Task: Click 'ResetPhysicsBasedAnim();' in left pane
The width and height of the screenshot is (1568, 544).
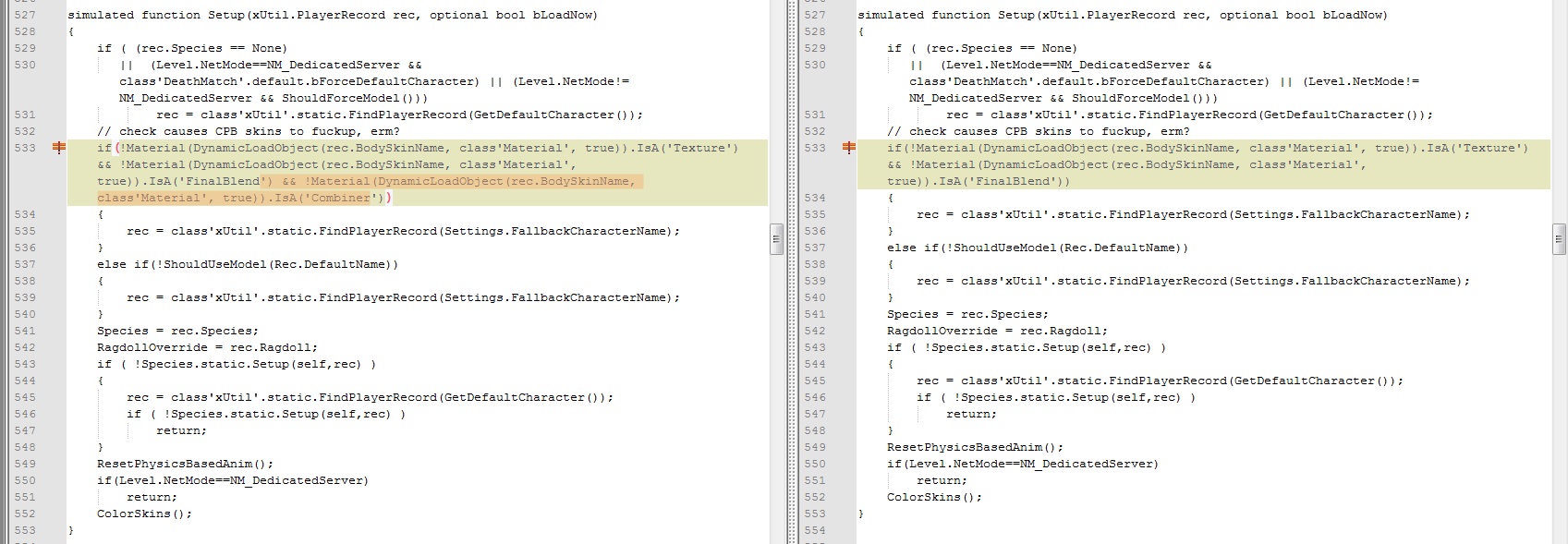Action: [x=186, y=464]
